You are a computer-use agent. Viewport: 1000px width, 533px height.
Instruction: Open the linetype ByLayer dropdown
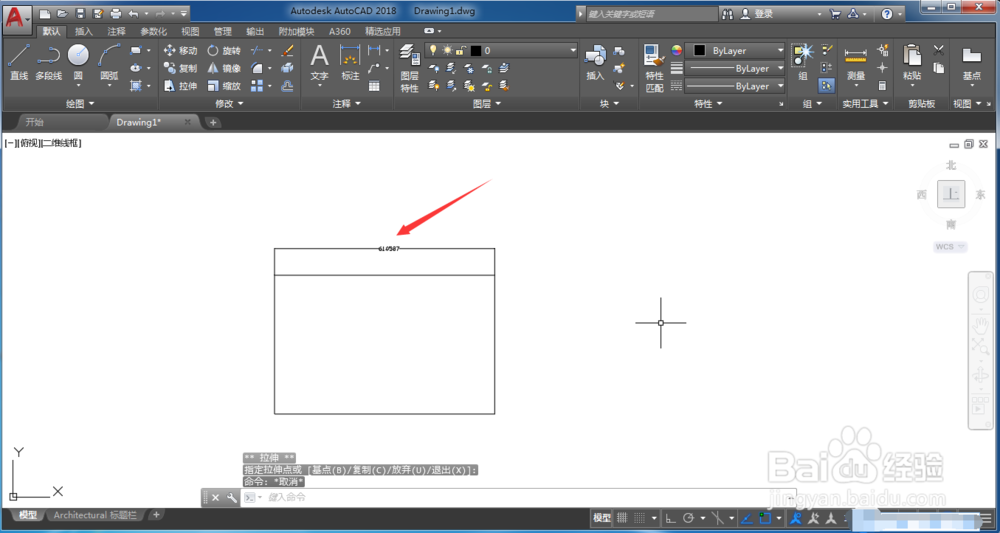tap(735, 86)
